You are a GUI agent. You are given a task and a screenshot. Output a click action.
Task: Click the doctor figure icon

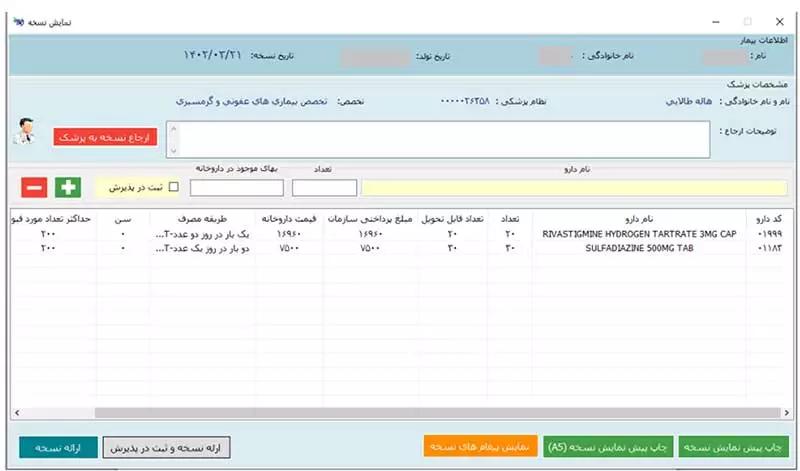point(24,131)
